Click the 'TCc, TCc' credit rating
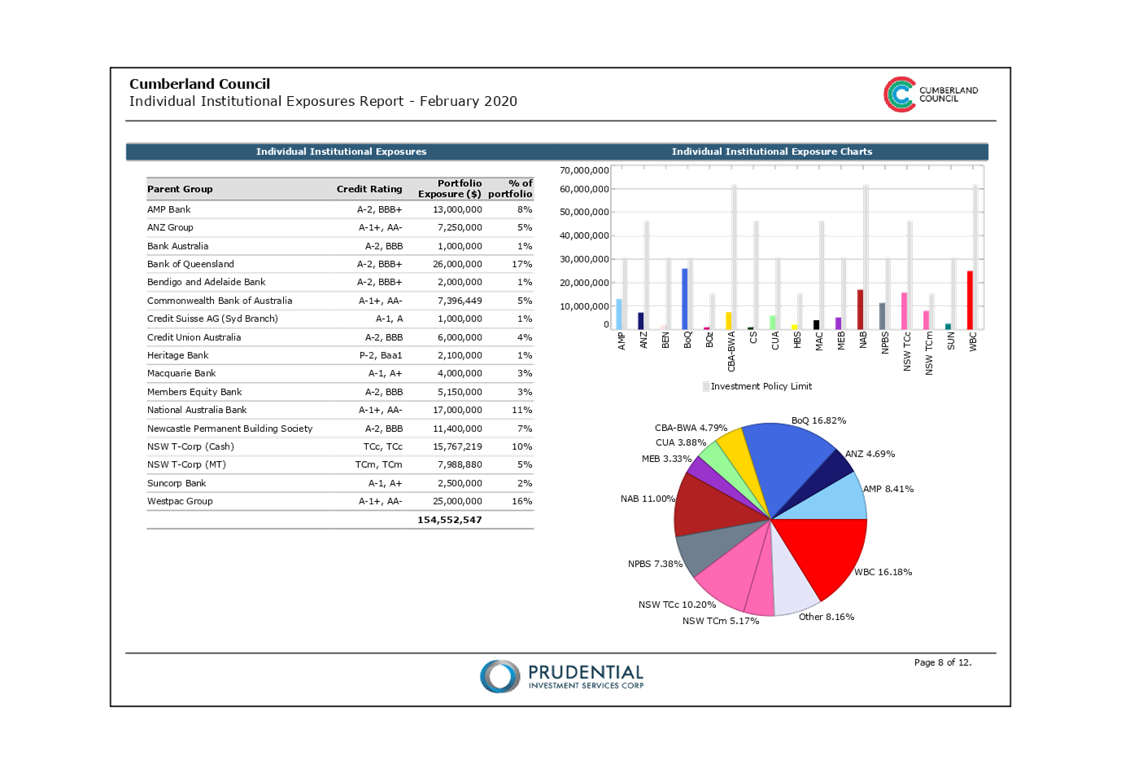Screen dimensions: 1121x774 click(382, 447)
